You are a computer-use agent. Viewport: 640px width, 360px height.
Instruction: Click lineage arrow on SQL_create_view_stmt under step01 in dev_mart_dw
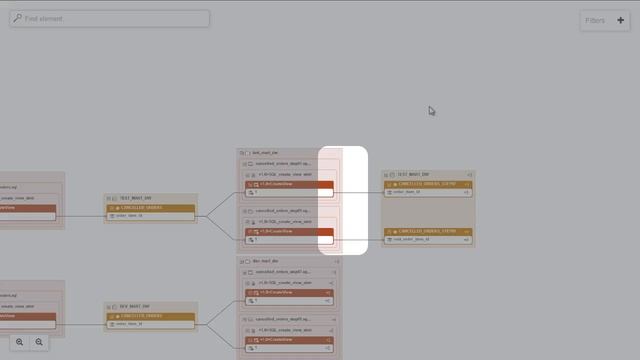pos(331,283)
